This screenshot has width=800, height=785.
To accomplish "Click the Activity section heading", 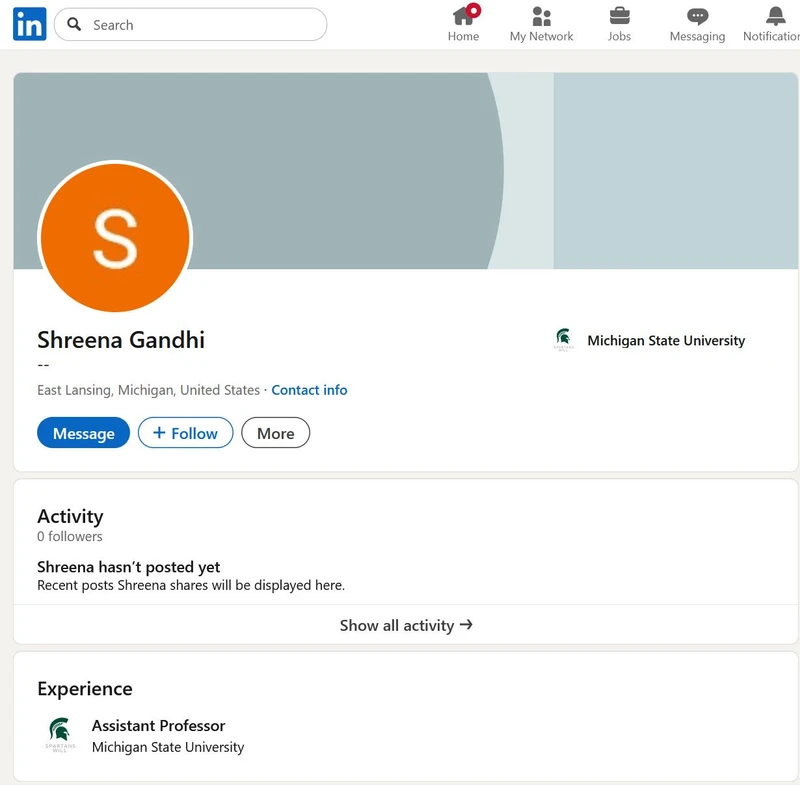I will click(x=70, y=516).
